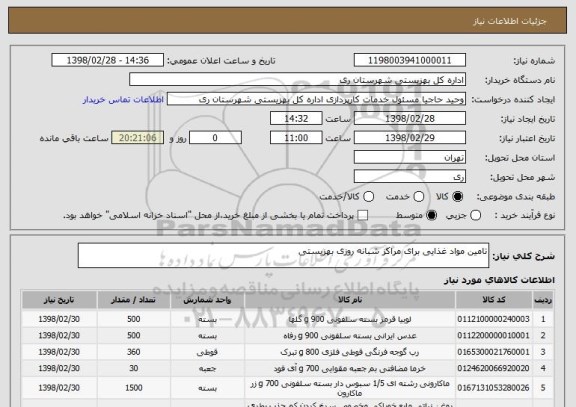Image resolution: width=576 pixels, height=407 pixels.
Task: Choose the متوسط purchase type radio
Action: tap(432, 215)
